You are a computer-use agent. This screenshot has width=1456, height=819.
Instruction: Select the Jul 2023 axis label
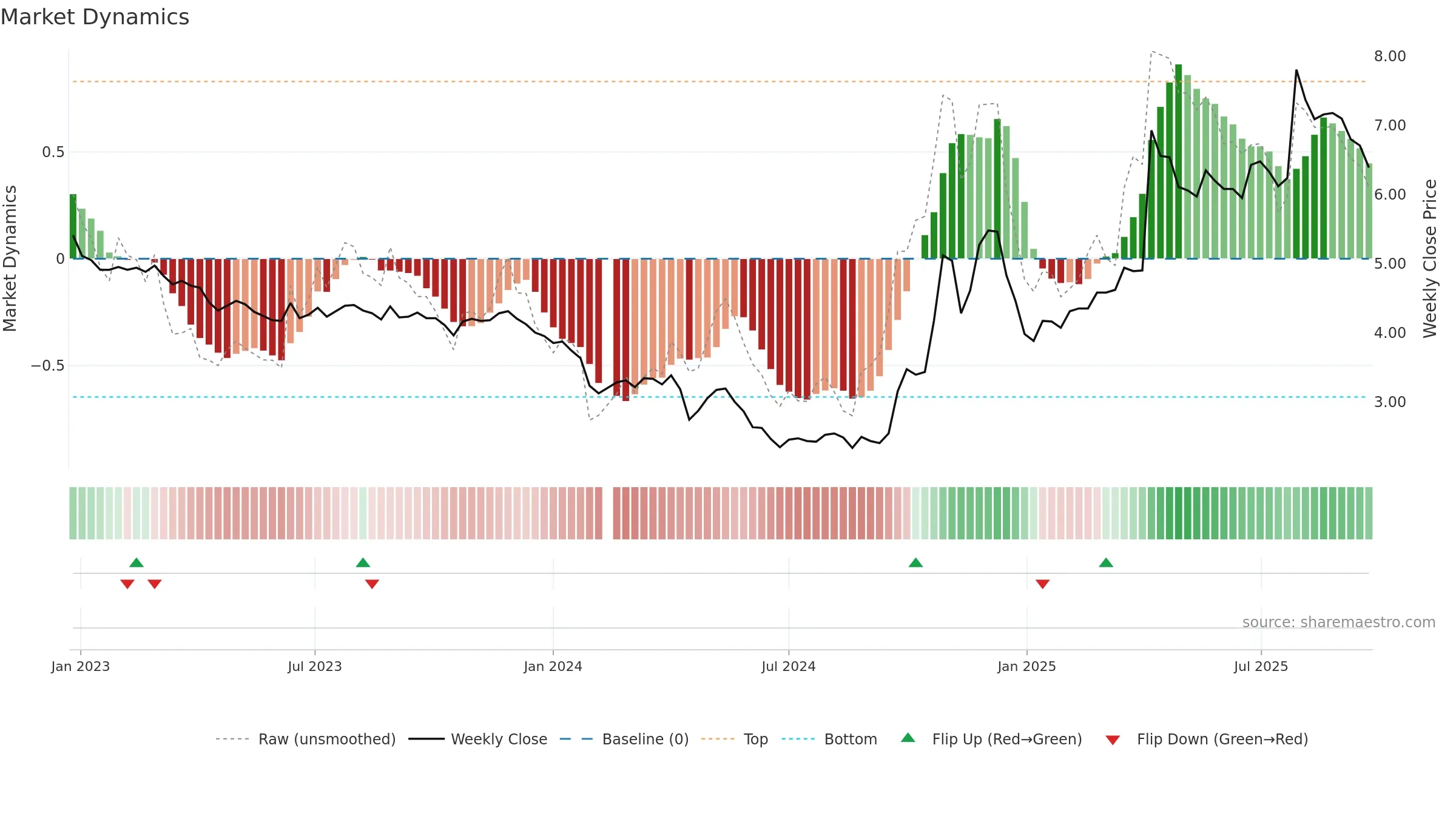(x=315, y=666)
